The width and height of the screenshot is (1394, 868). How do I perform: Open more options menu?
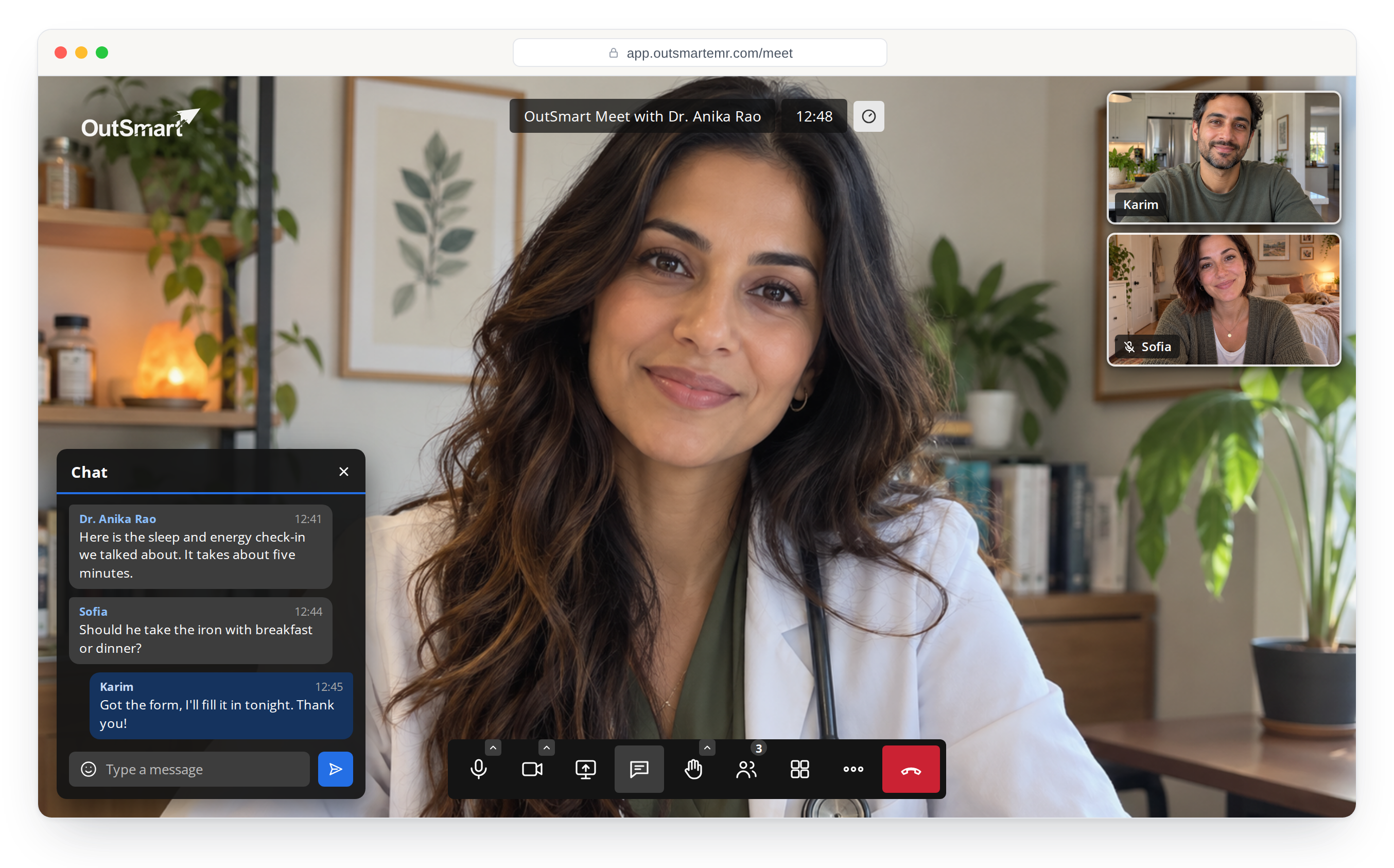click(x=853, y=769)
